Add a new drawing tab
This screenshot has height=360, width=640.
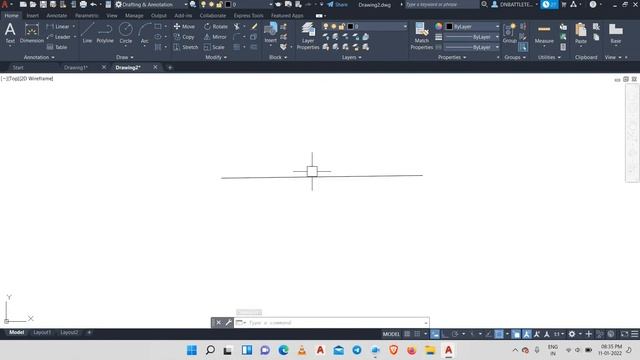[x=170, y=67]
